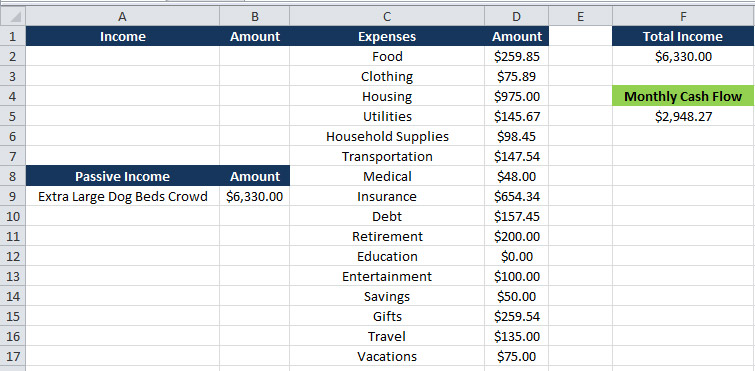The width and height of the screenshot is (755, 371).
Task: Click the Housing expense cell
Action: [x=387, y=96]
